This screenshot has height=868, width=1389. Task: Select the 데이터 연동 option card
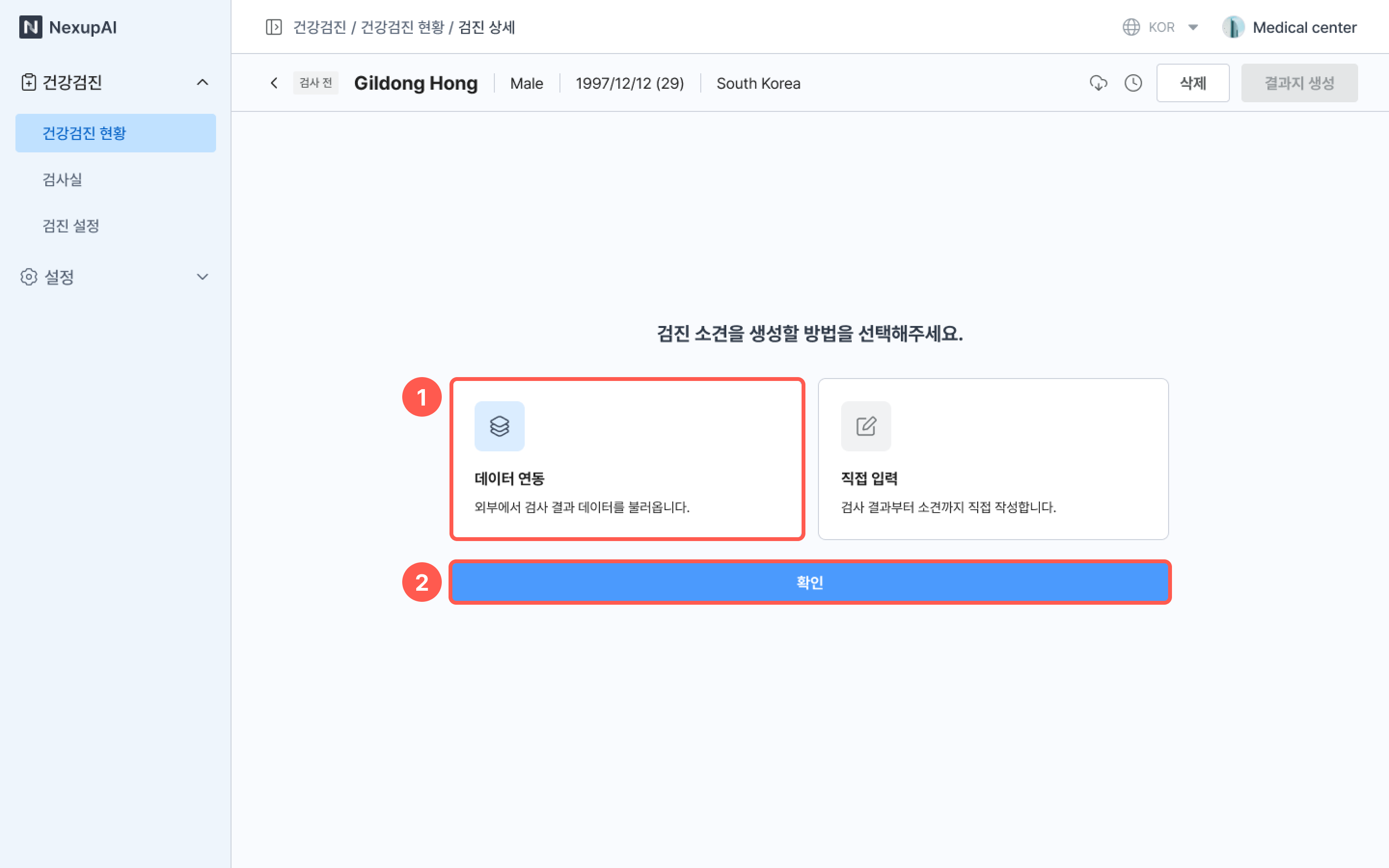[627, 459]
